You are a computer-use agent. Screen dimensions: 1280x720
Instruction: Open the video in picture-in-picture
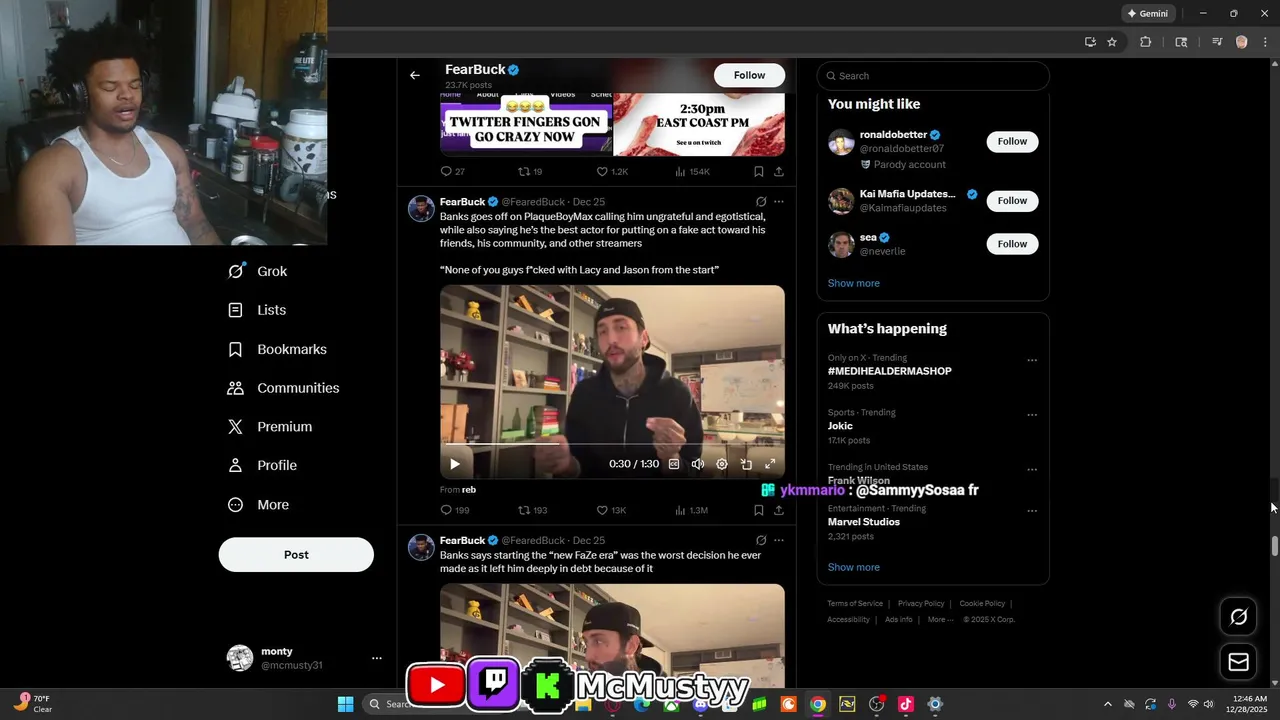coord(746,464)
